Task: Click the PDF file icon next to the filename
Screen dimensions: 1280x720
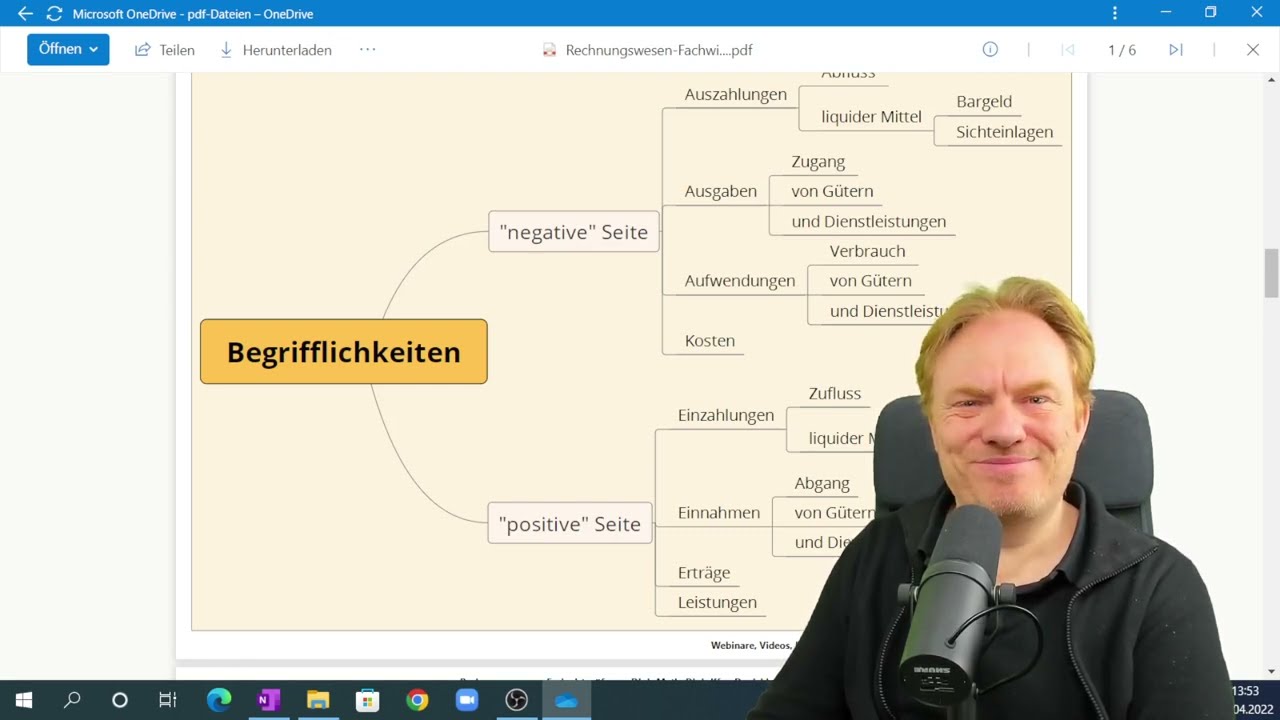Action: 549,50
